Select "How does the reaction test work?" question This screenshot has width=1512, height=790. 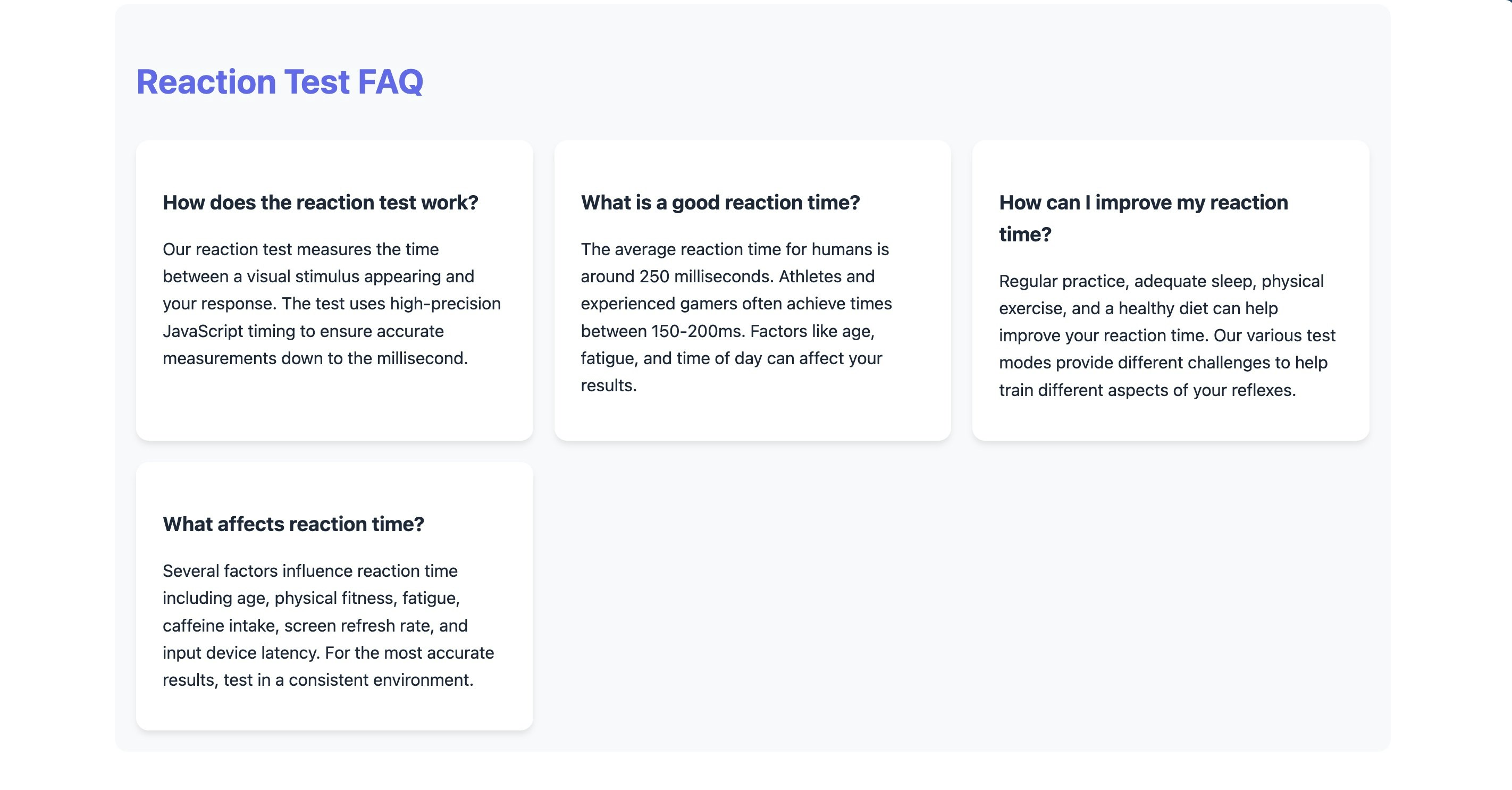tap(321, 203)
